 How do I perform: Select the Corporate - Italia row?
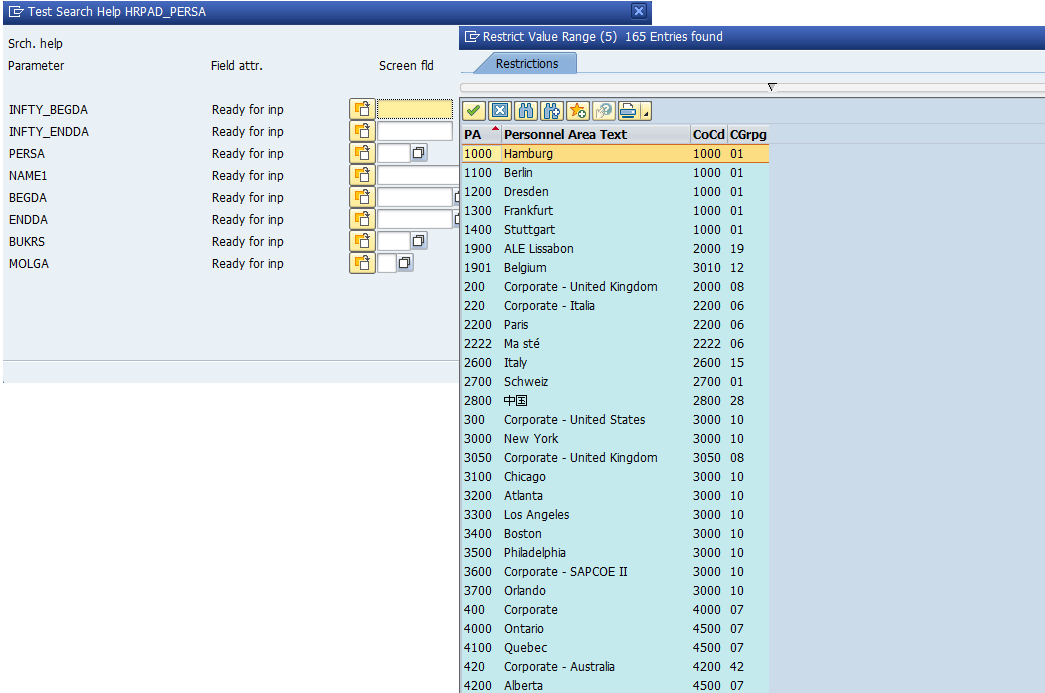tap(615, 305)
